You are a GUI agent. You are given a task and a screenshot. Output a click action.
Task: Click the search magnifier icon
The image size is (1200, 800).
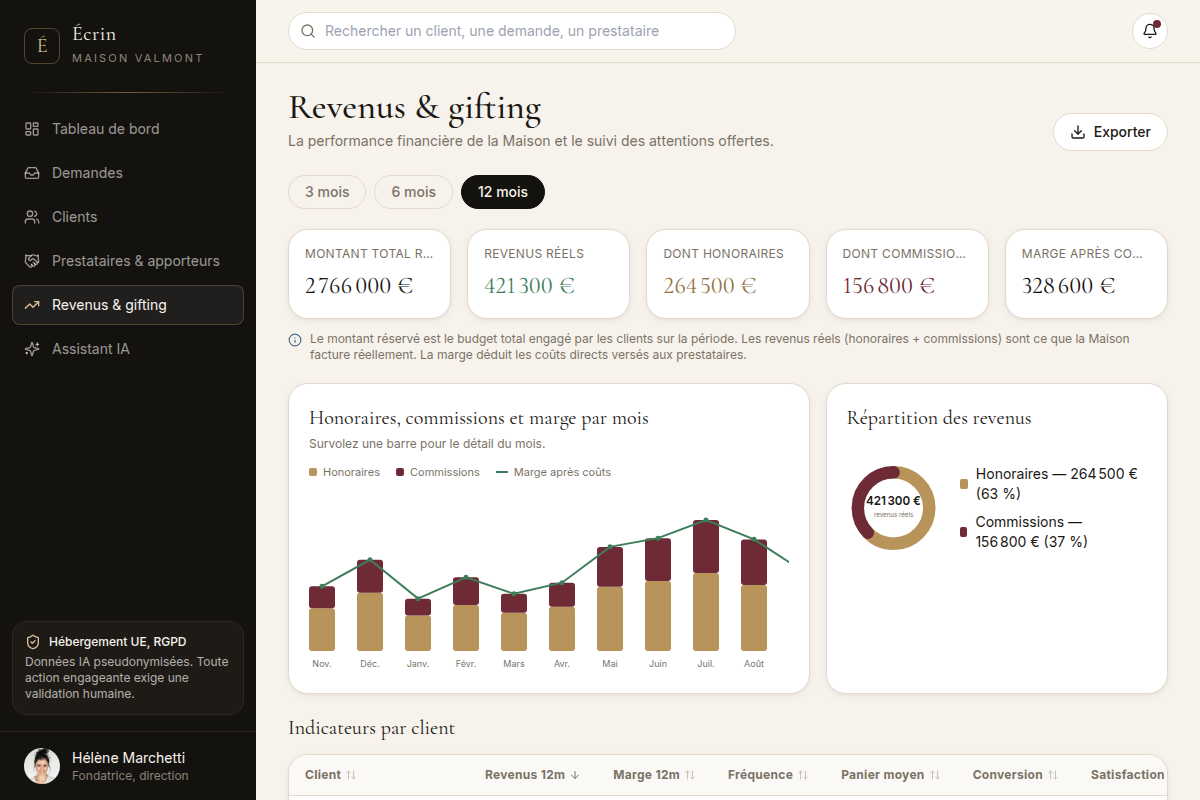(x=308, y=31)
